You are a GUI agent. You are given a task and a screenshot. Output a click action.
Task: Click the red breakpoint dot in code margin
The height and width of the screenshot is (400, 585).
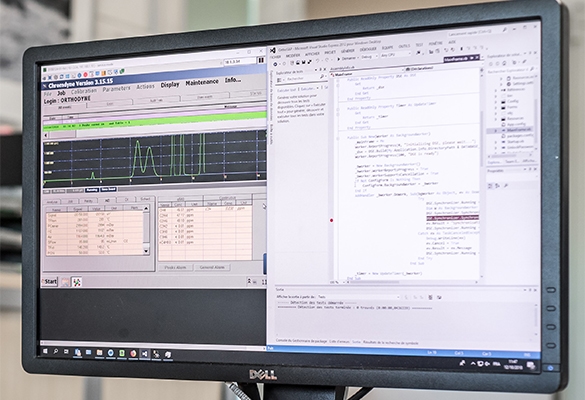tap(331, 221)
